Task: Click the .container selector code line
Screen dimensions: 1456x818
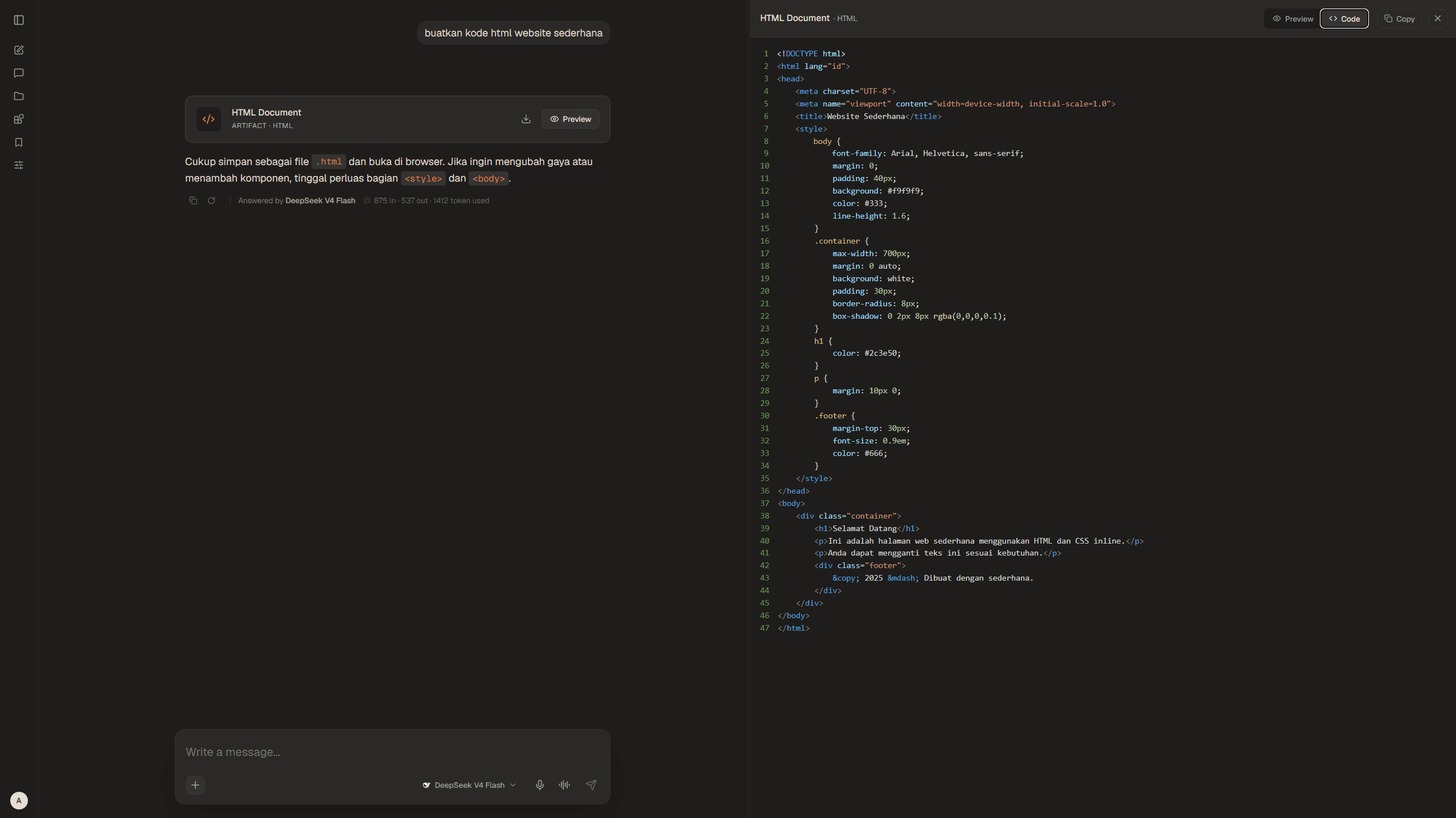Action: [841, 241]
